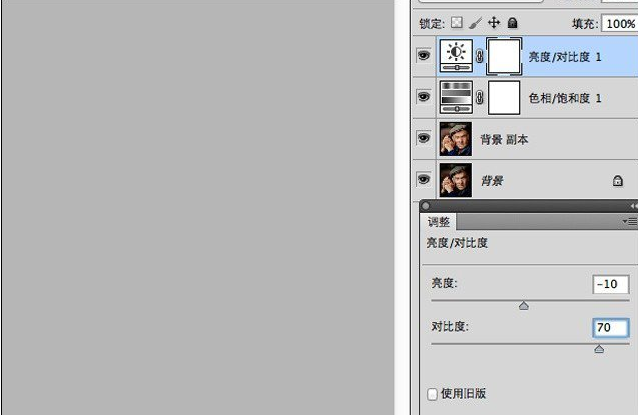Viewport: 638px width, 415px height.
Task: Open the adjustments panel flyout menu
Action: pos(630,222)
